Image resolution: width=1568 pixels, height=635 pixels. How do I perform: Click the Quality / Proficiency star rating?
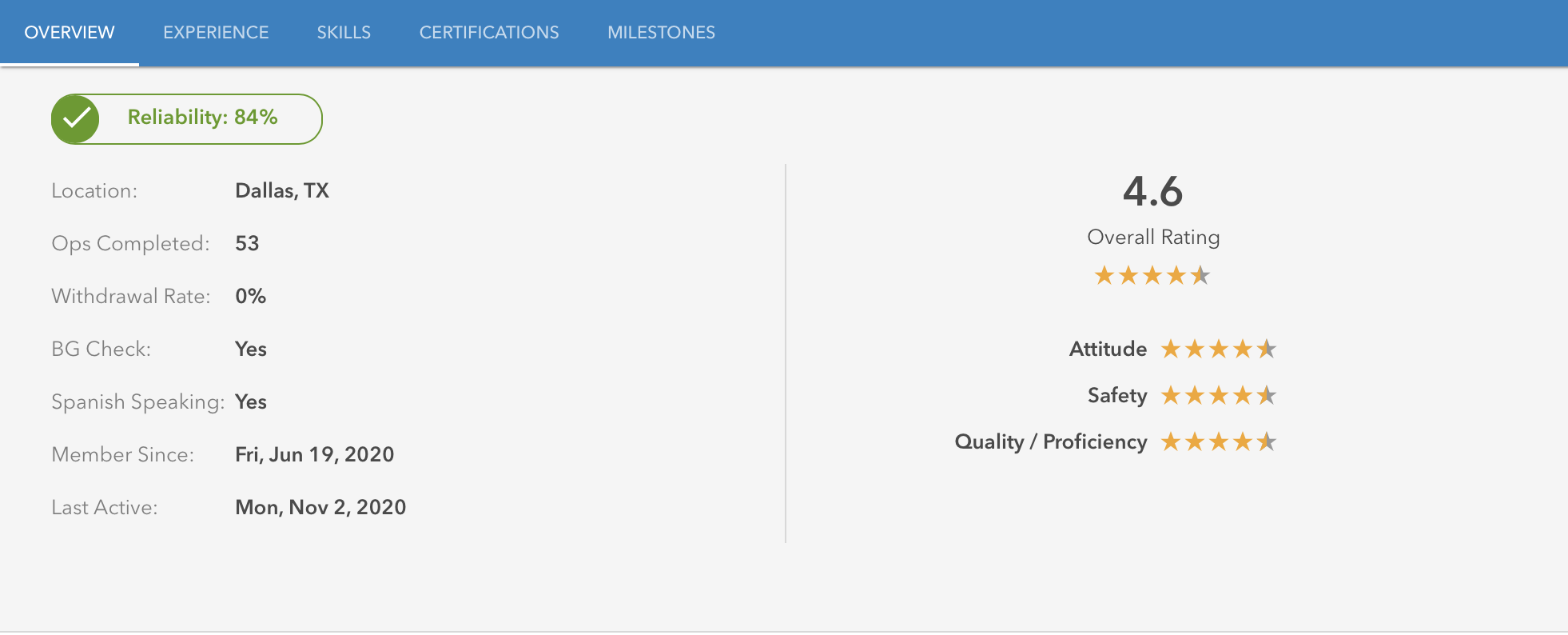[1218, 442]
